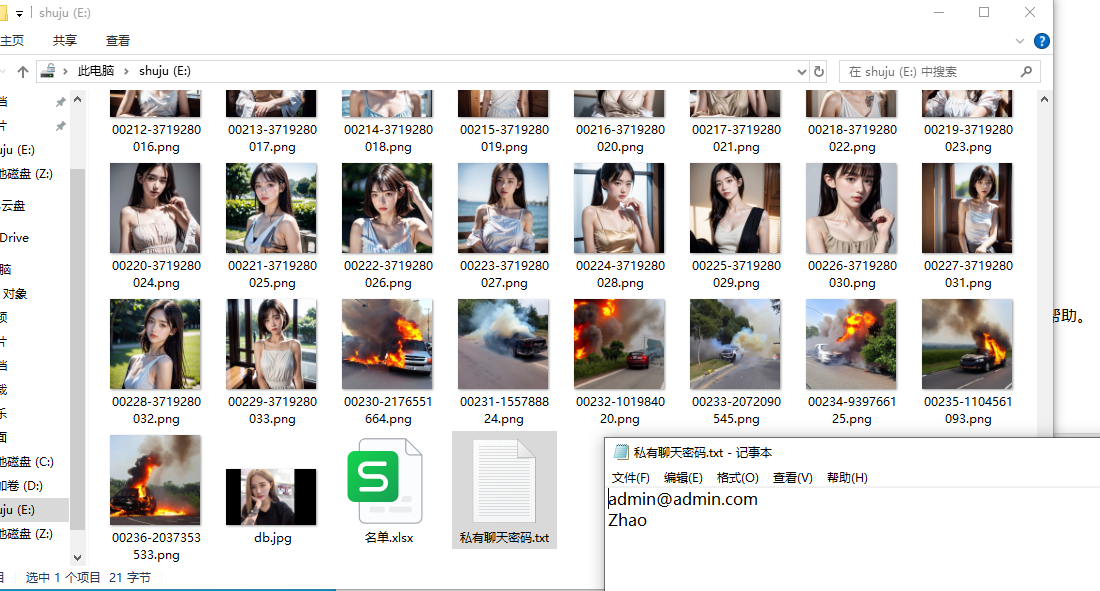The width and height of the screenshot is (1100, 591).
Task: Select the db.jpg image thumbnail
Action: [271, 496]
